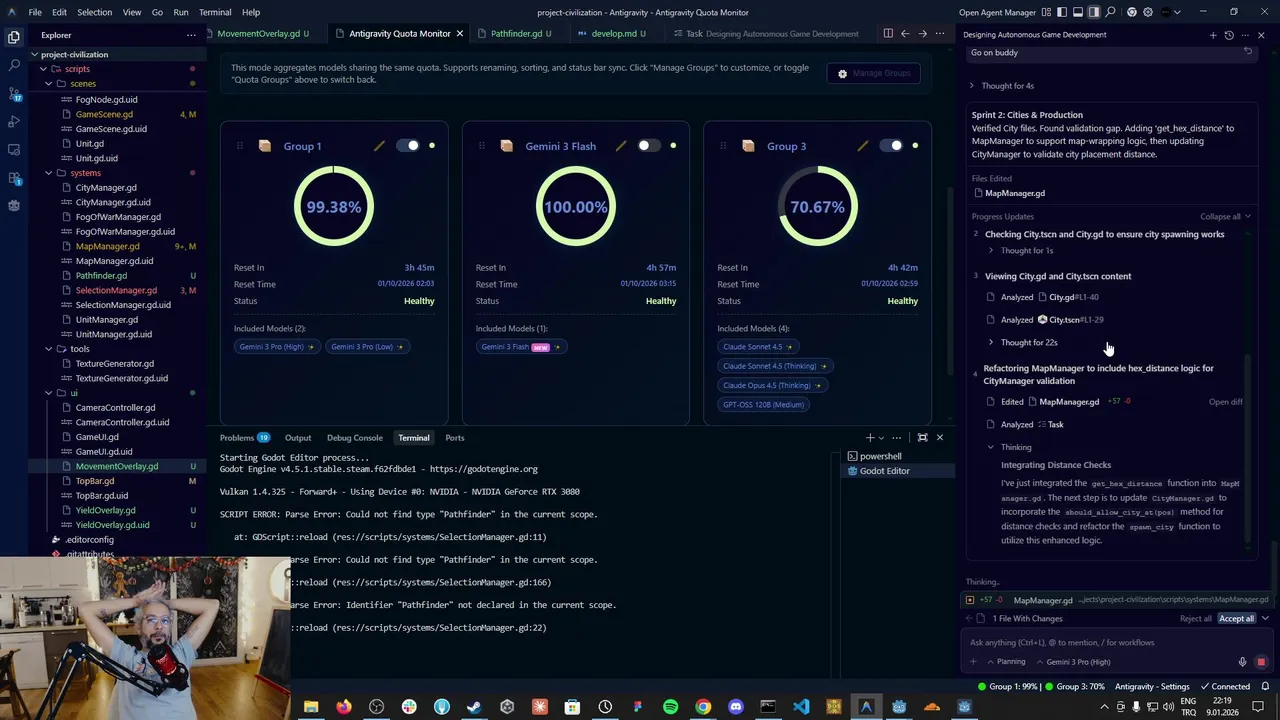Collapse all progress updates
Image resolution: width=1280 pixels, height=720 pixels.
click(x=1225, y=217)
